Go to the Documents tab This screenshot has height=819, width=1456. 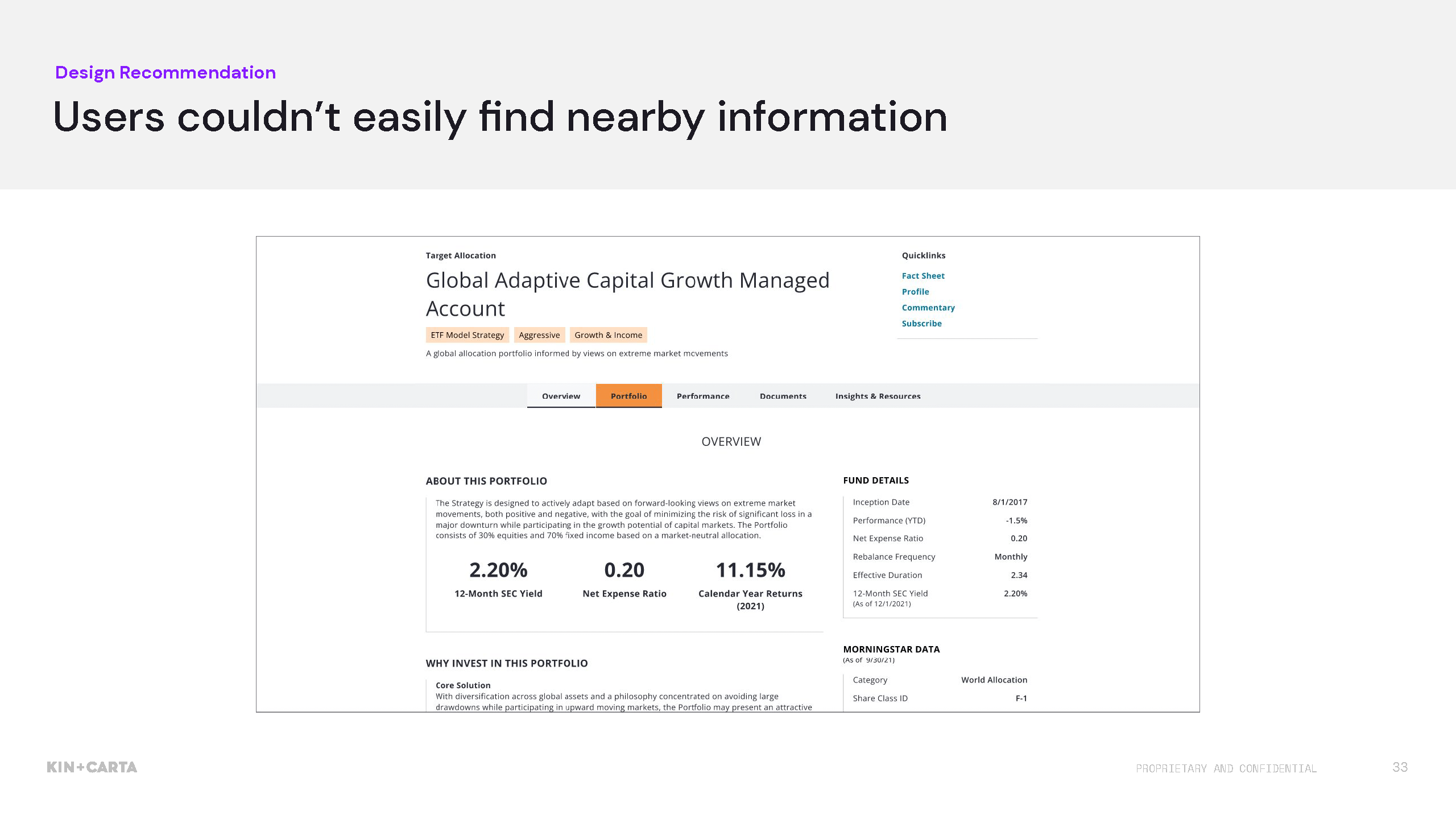tap(783, 396)
